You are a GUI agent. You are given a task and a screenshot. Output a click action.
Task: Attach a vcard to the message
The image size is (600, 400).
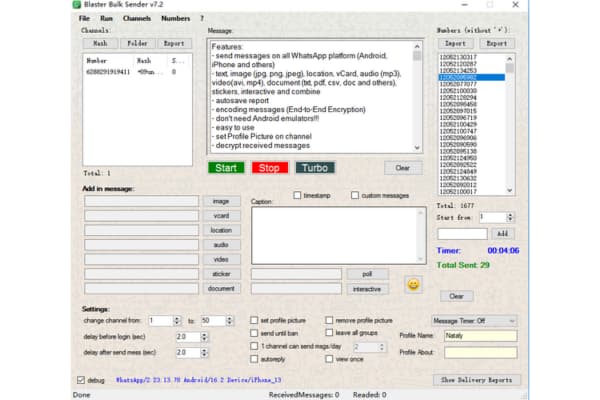[x=222, y=215]
